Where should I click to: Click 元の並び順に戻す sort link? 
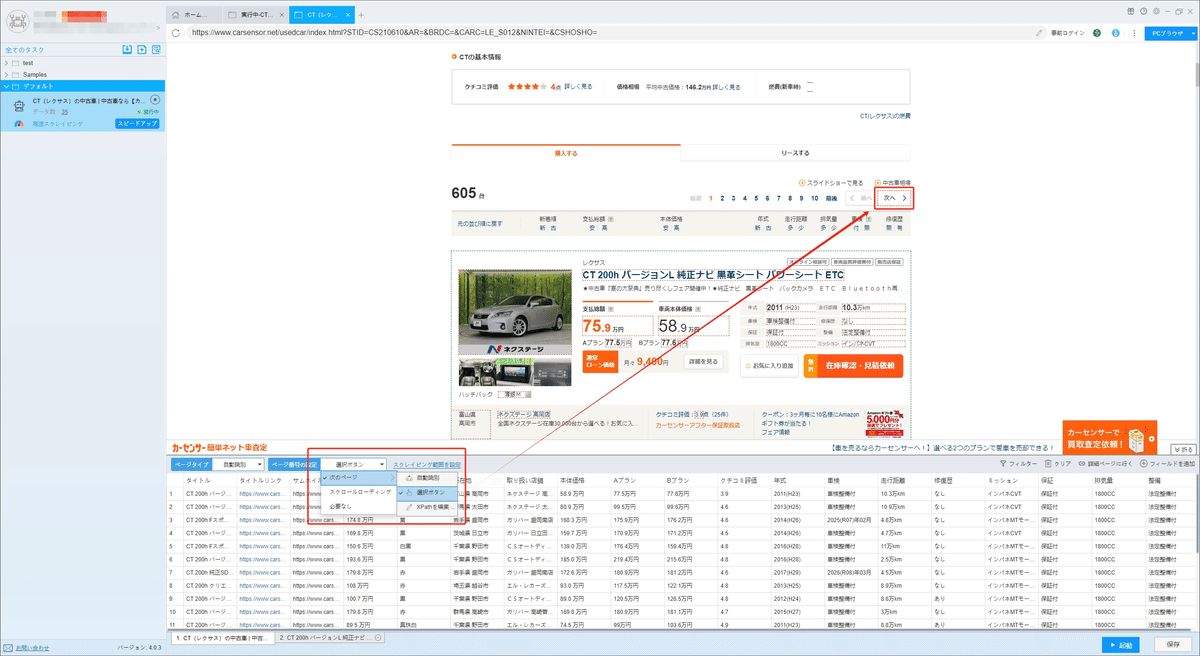[480, 223]
